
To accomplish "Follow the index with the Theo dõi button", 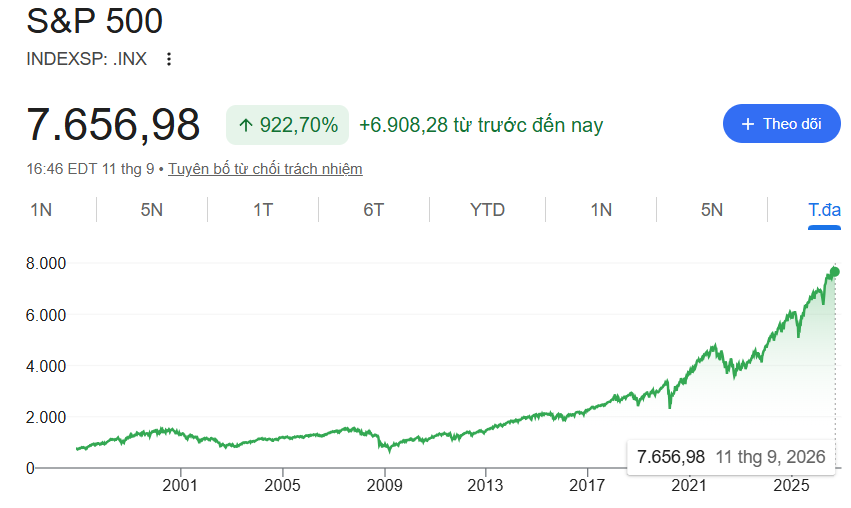I will [782, 124].
